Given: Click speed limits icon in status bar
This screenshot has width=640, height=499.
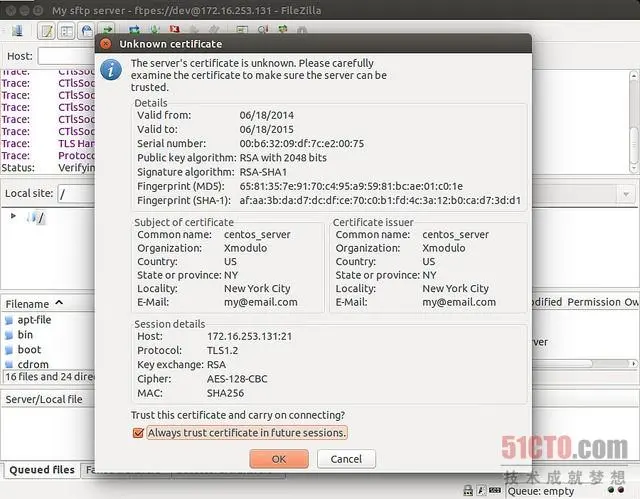Looking at the screenshot, I should (x=481, y=490).
